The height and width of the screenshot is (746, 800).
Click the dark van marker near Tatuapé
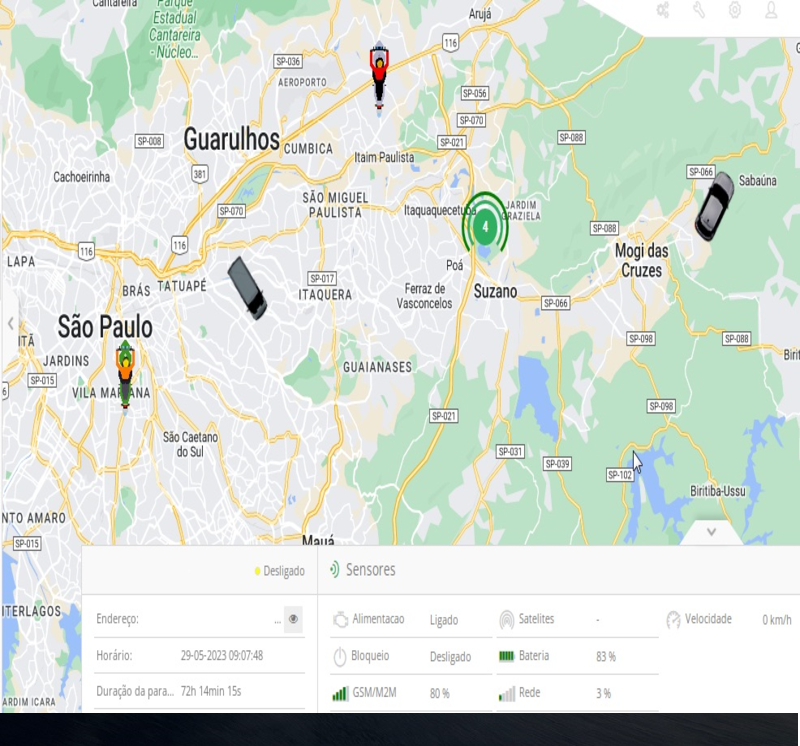click(247, 288)
